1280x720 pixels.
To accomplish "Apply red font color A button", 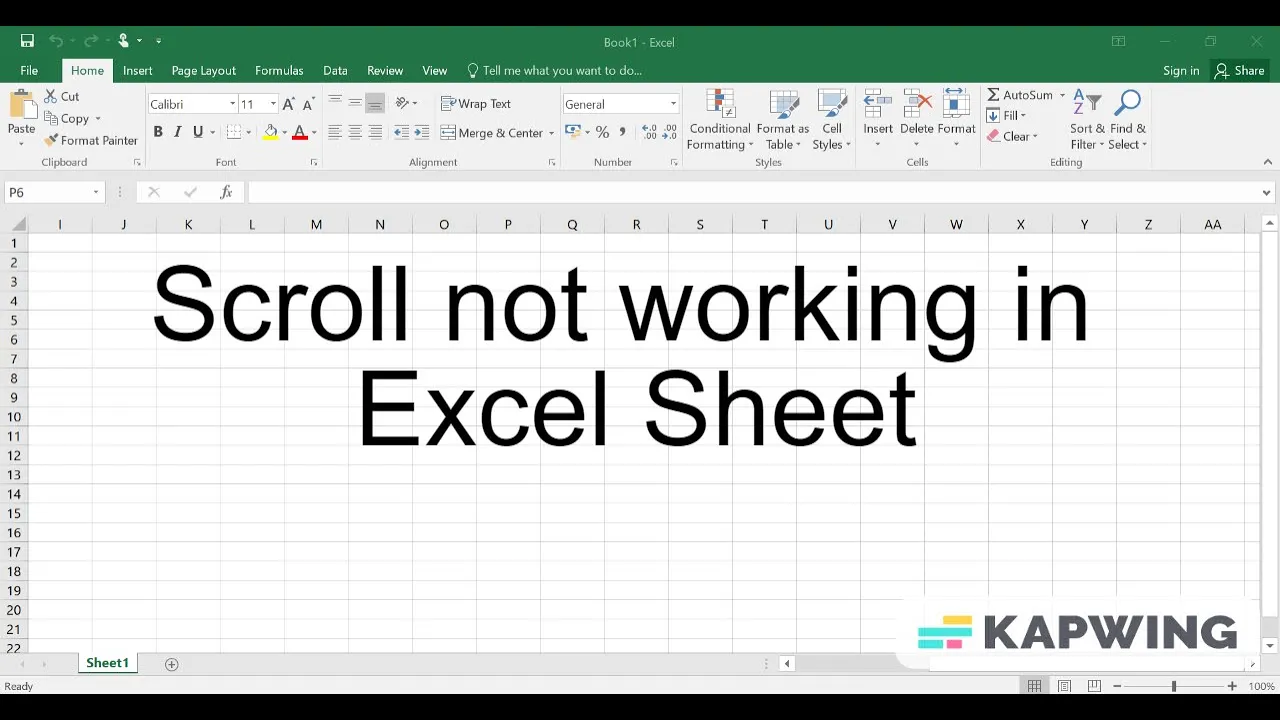I will (300, 132).
